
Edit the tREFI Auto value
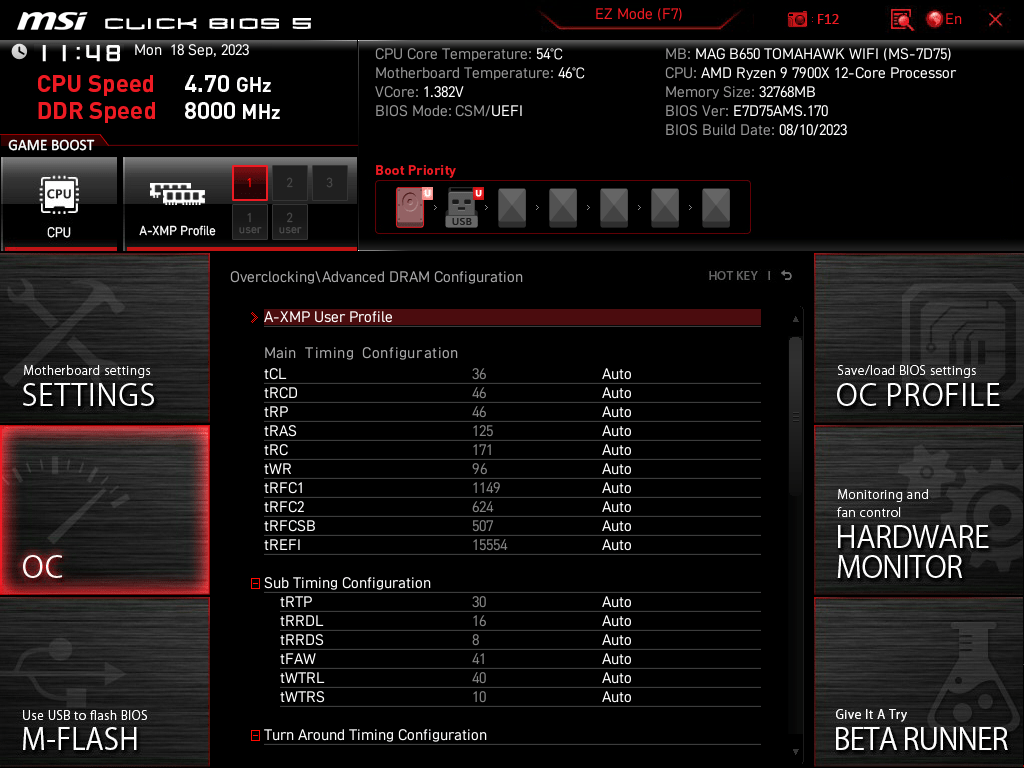[x=616, y=545]
